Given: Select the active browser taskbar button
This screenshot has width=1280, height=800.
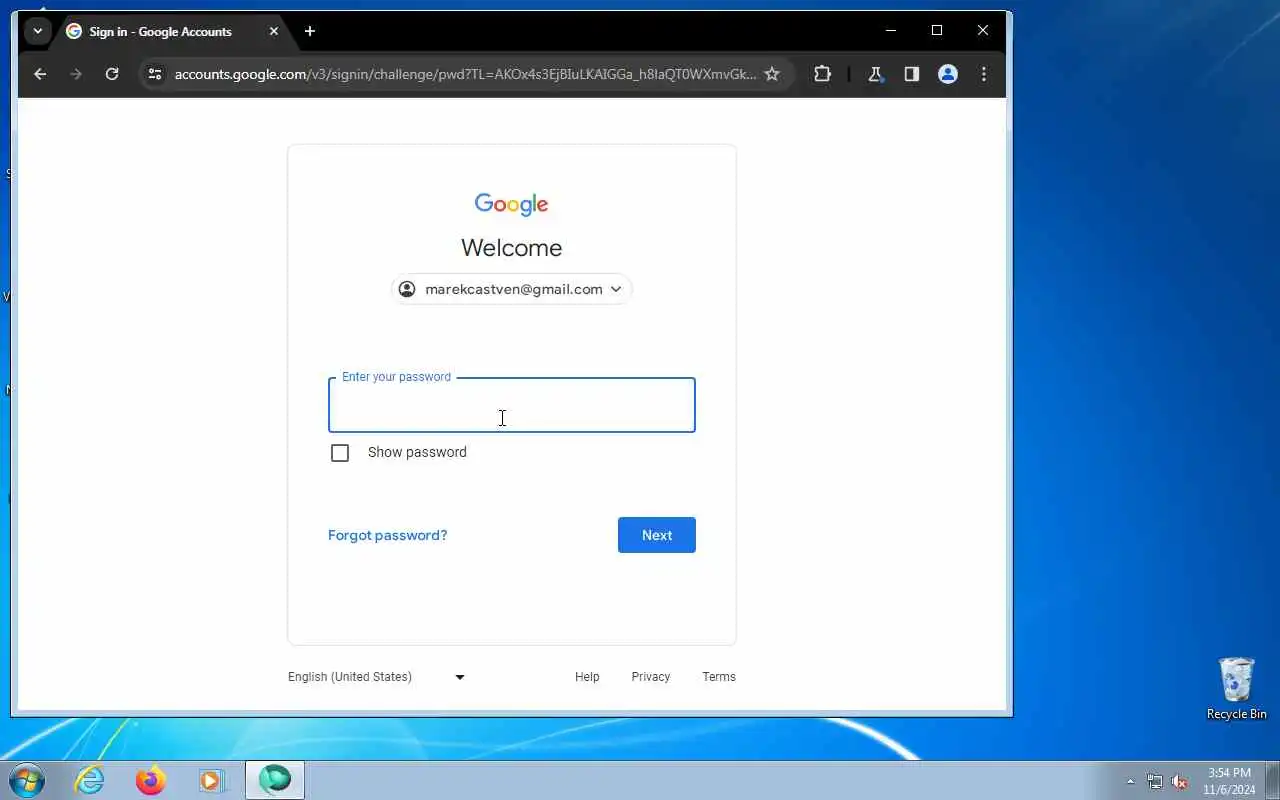Looking at the screenshot, I should [275, 780].
